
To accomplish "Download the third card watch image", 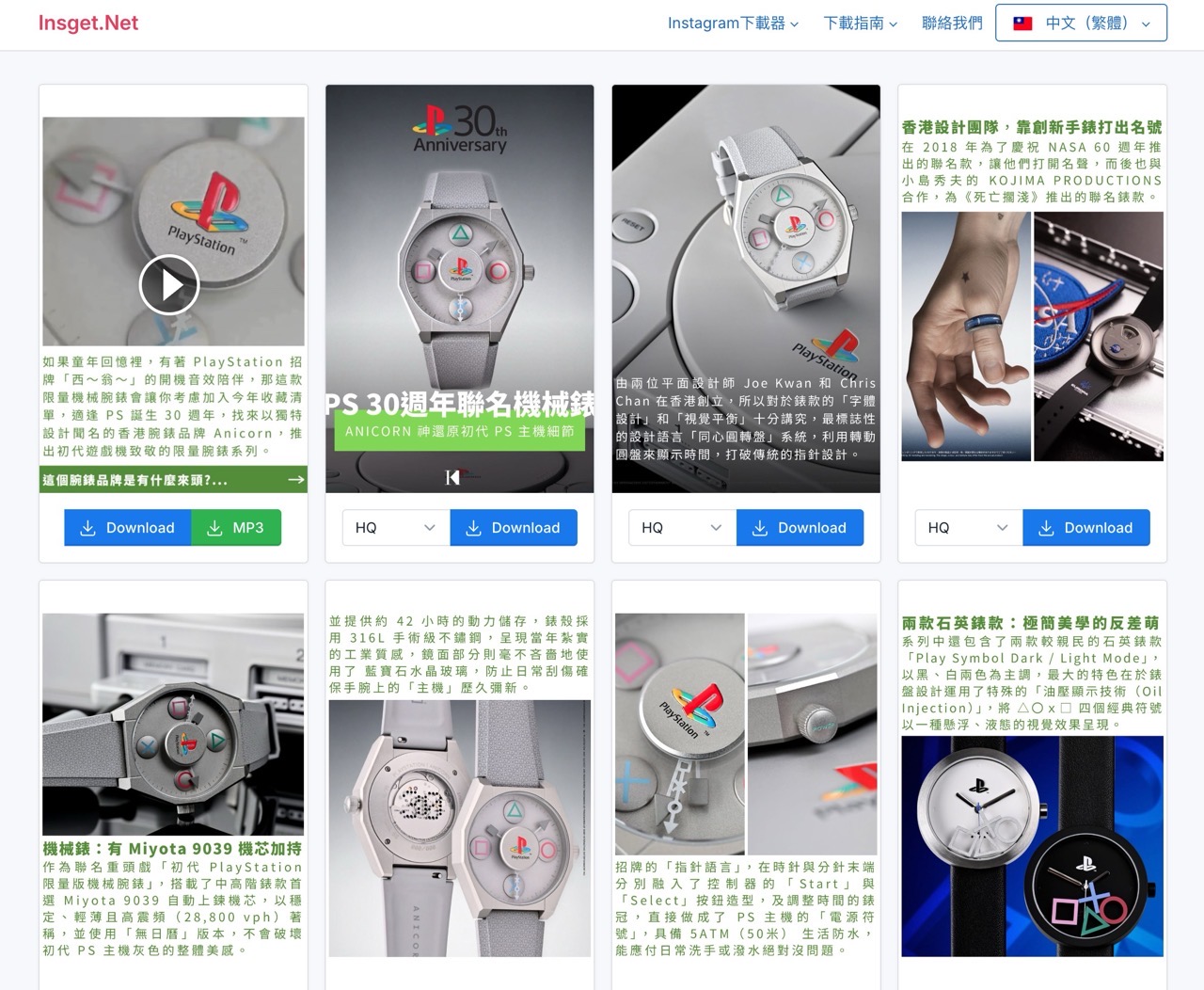I will tap(800, 528).
